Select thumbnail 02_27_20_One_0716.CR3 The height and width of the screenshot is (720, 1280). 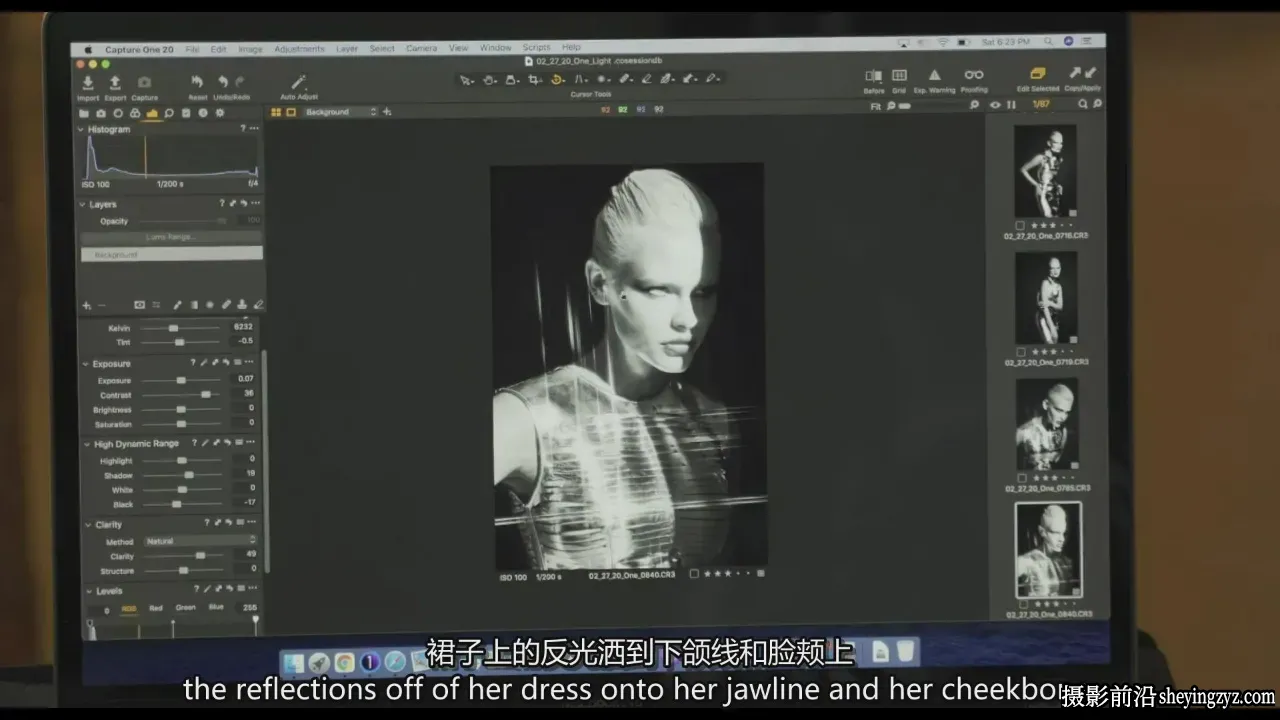coord(1046,172)
